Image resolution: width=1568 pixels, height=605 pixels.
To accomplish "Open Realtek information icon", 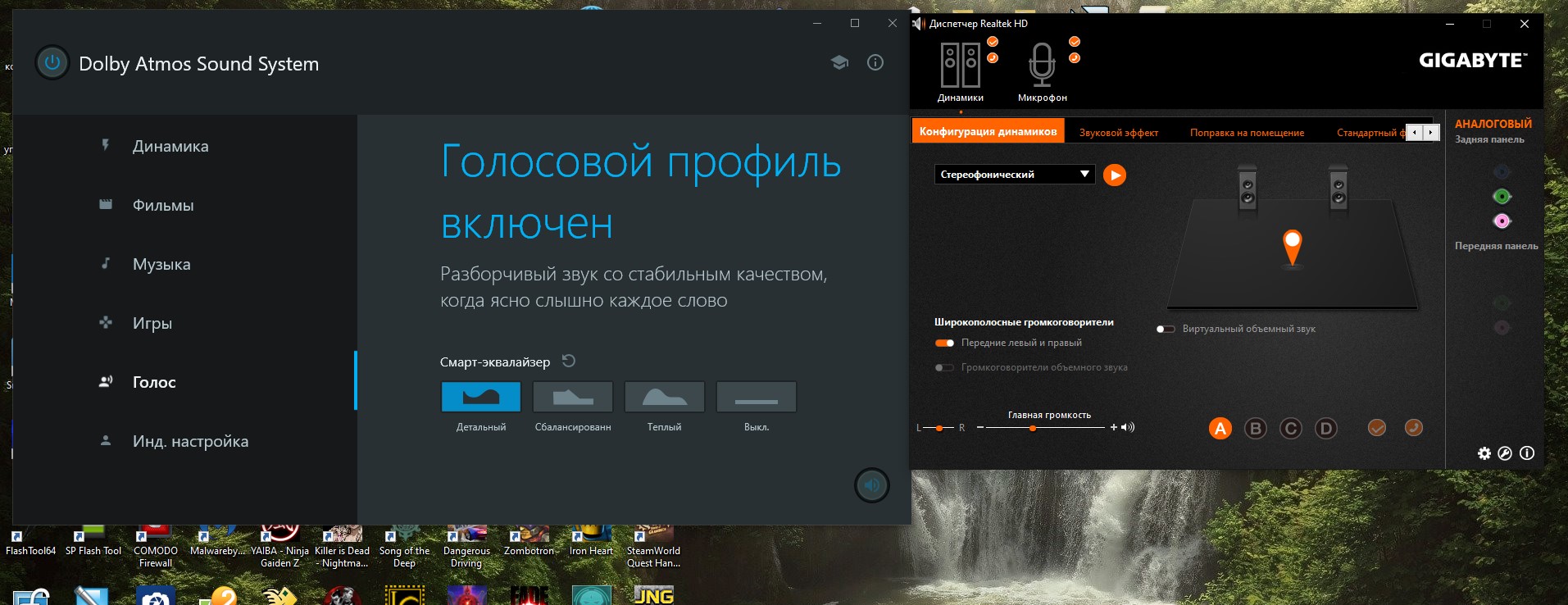I will [x=1527, y=453].
